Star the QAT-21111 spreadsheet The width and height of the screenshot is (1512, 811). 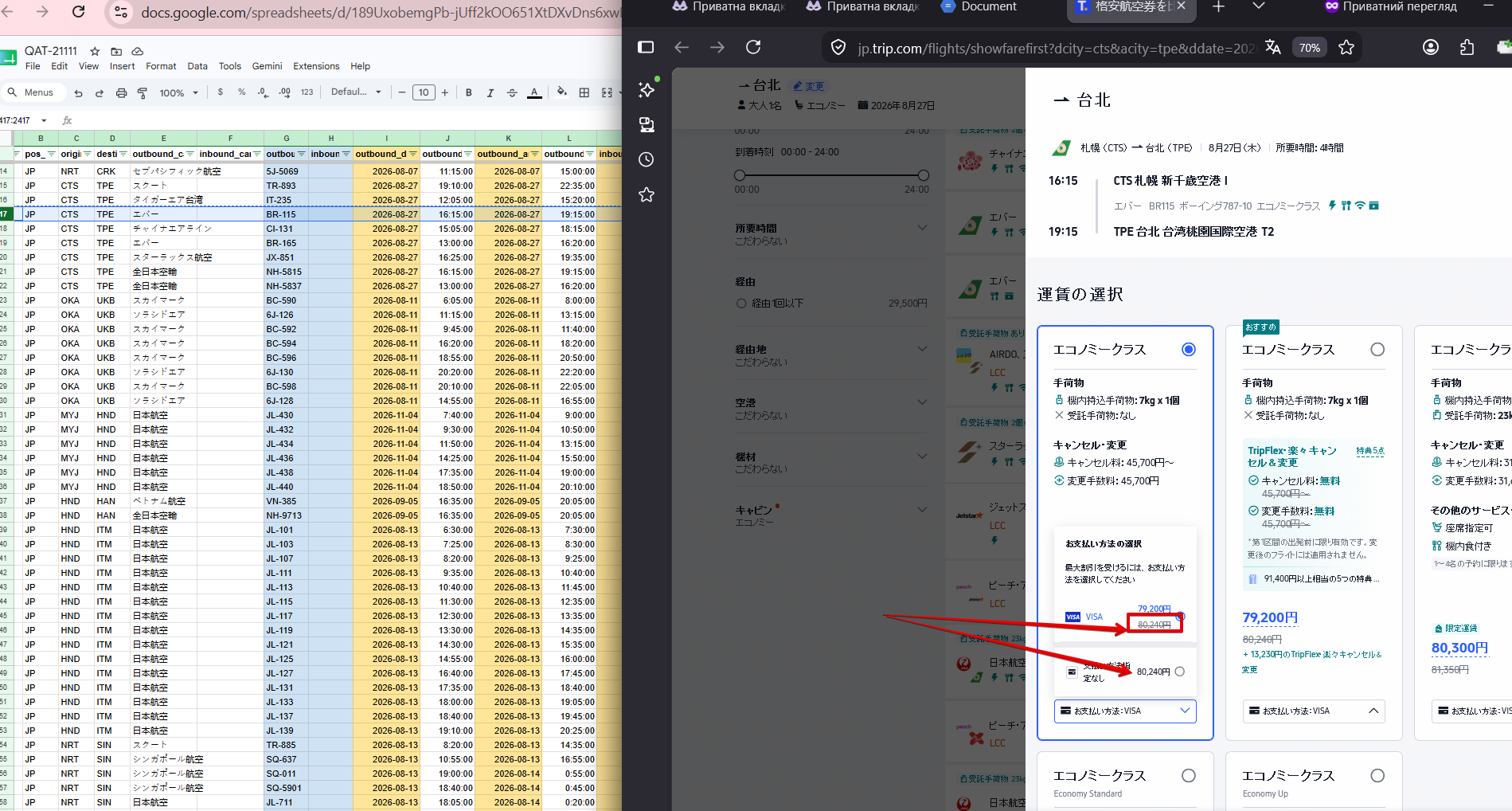pyautogui.click(x=95, y=51)
